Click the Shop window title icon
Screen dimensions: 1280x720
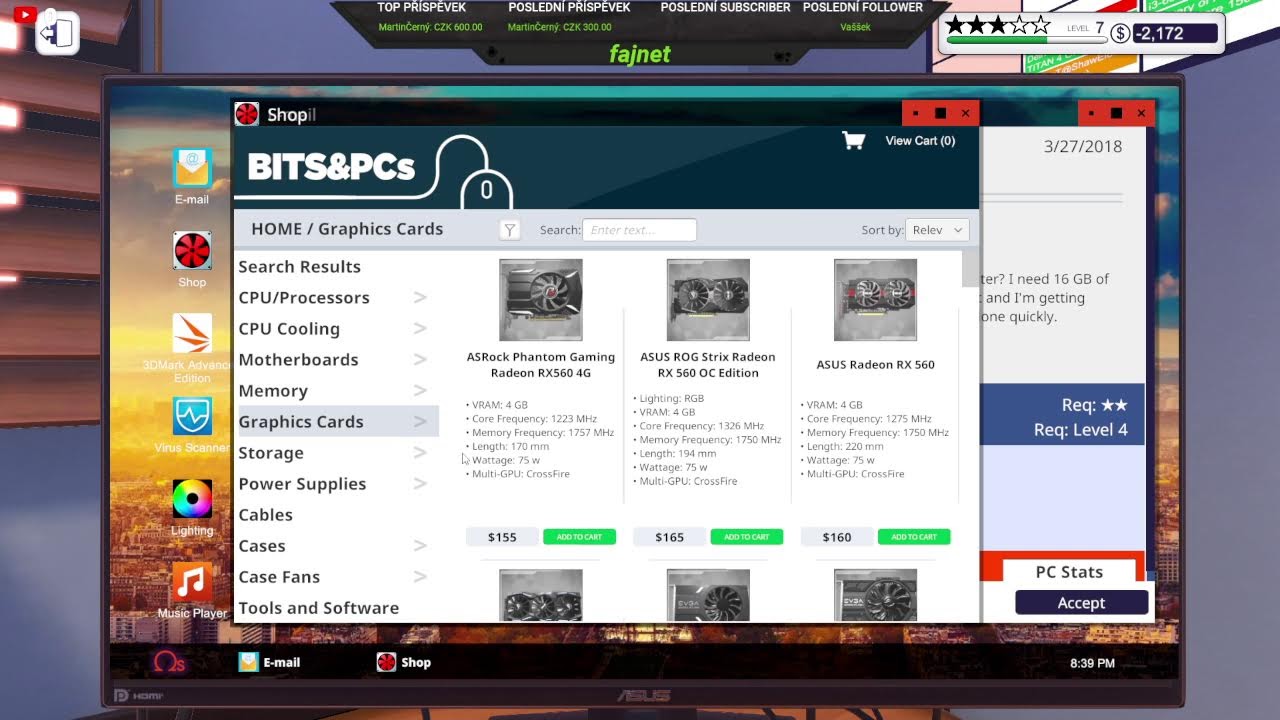(x=247, y=114)
